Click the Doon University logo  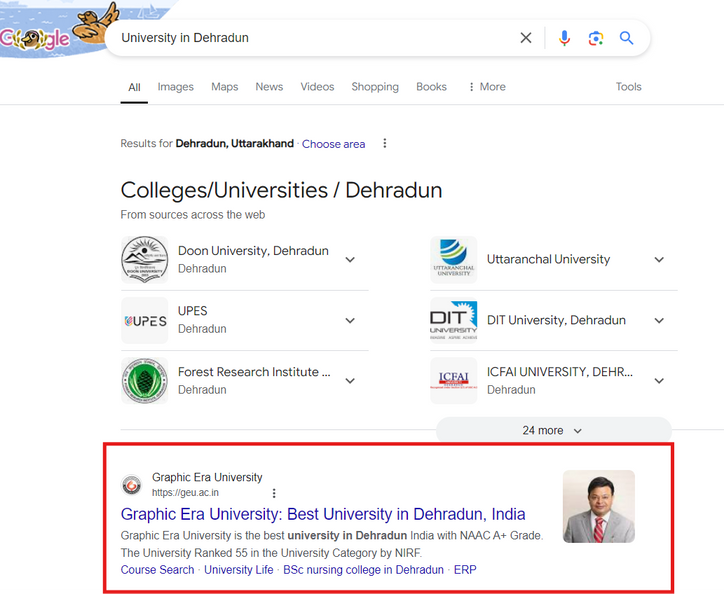(145, 260)
